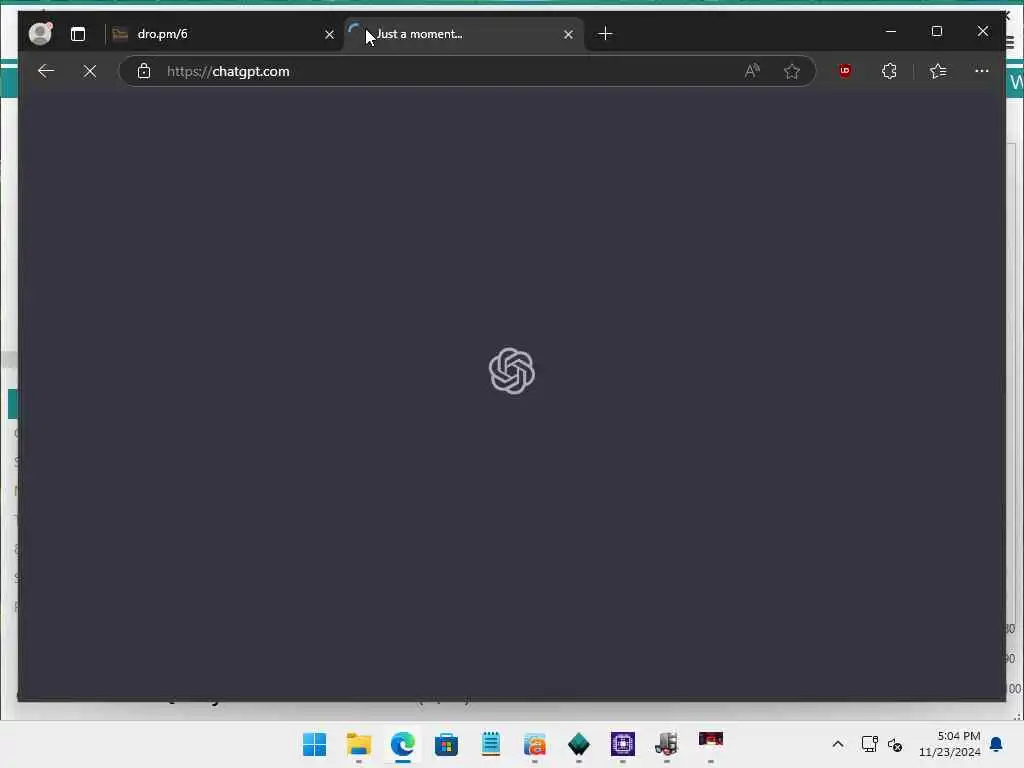Screen dimensions: 1024x768
Task: Open the Windows Start menu
Action: (315, 744)
